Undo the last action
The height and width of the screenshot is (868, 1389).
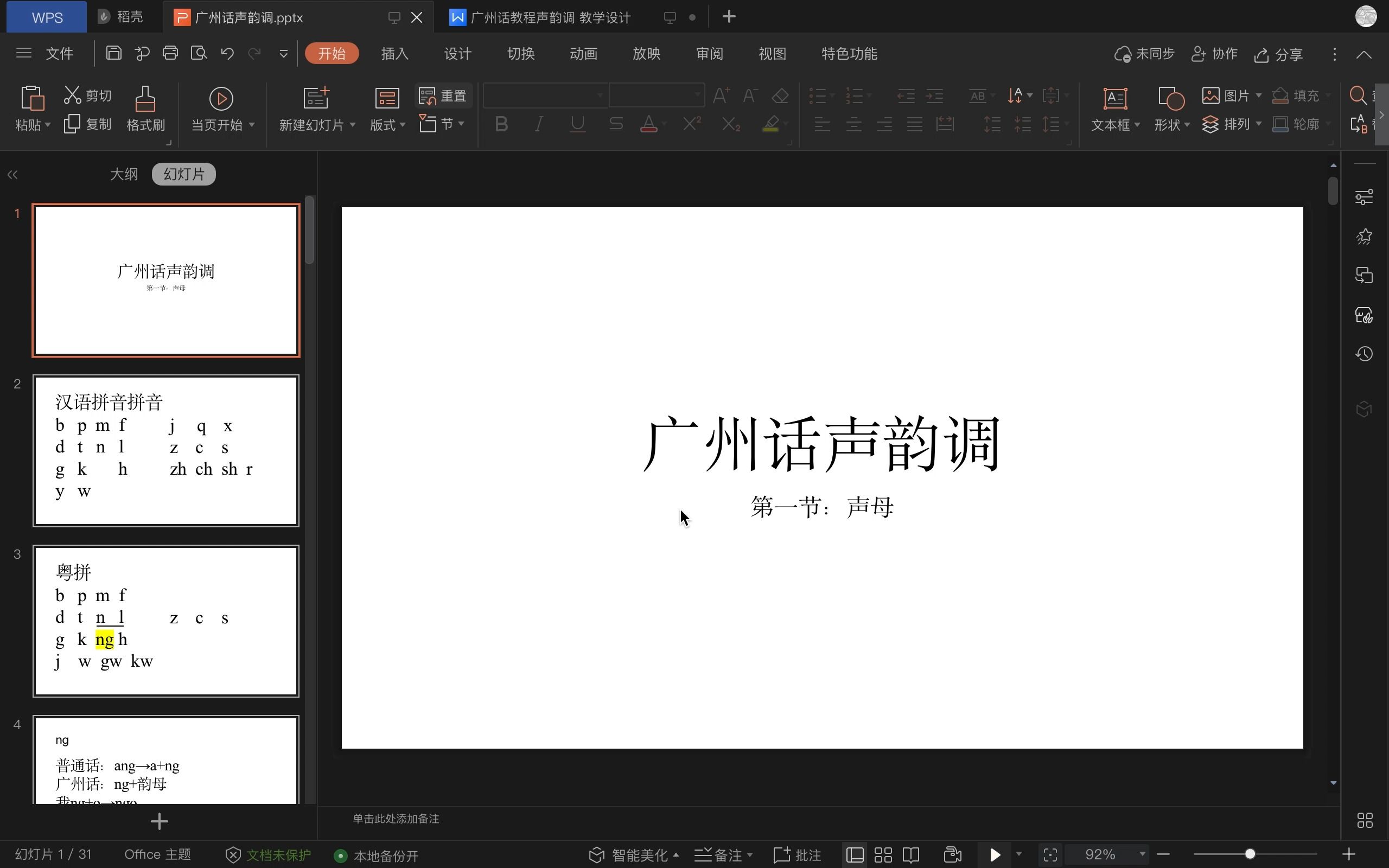(227, 53)
